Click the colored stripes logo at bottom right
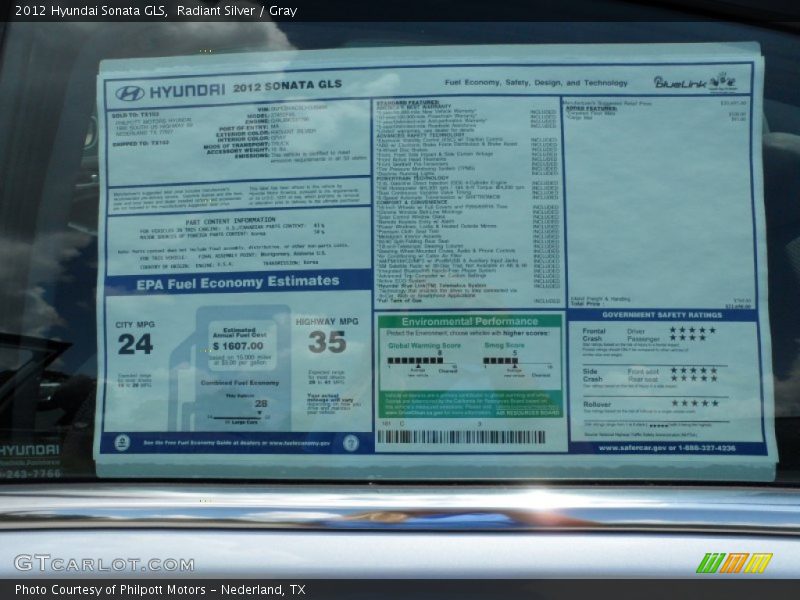The width and height of the screenshot is (800, 600). [x=734, y=563]
